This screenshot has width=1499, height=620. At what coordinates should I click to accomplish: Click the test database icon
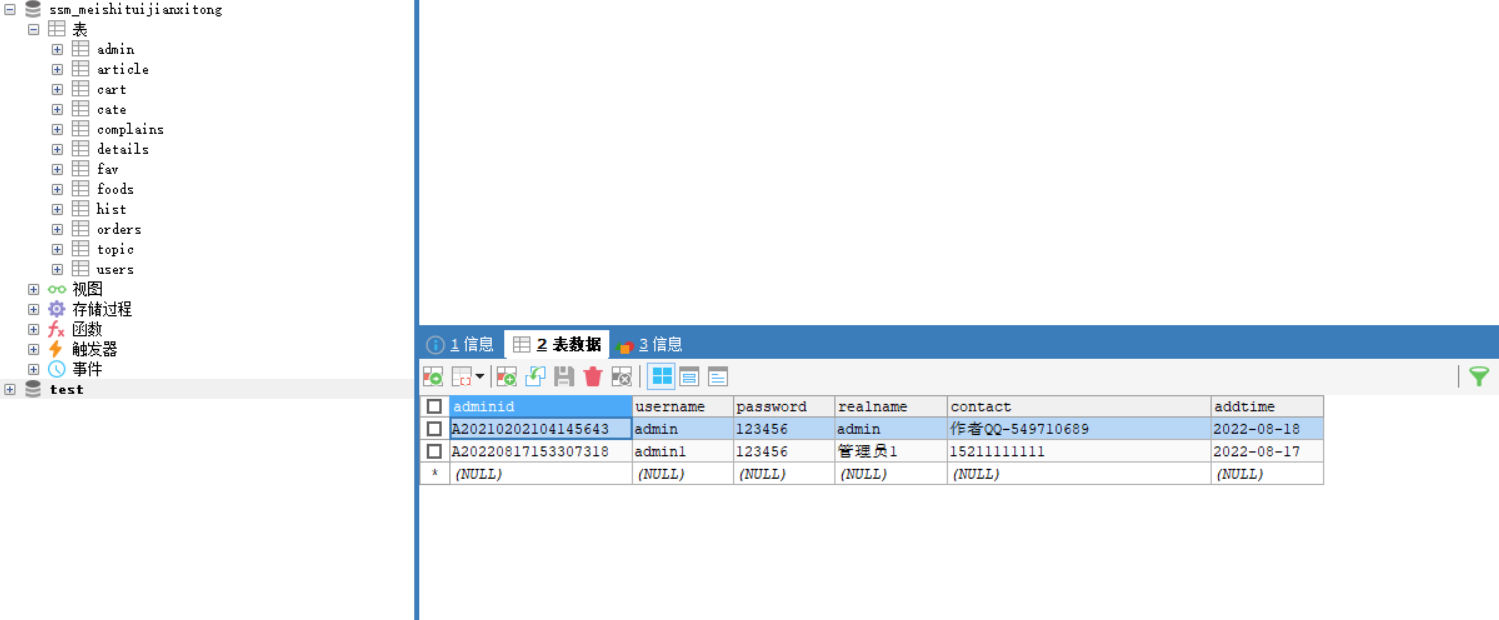(33, 389)
